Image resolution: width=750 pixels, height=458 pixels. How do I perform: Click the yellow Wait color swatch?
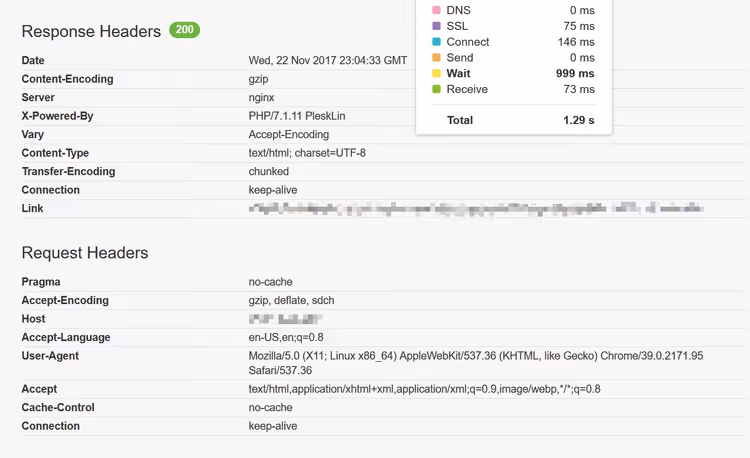point(436,73)
